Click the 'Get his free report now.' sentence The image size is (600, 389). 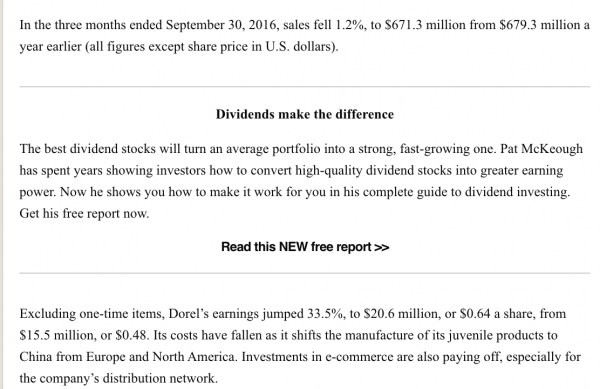coord(84,213)
